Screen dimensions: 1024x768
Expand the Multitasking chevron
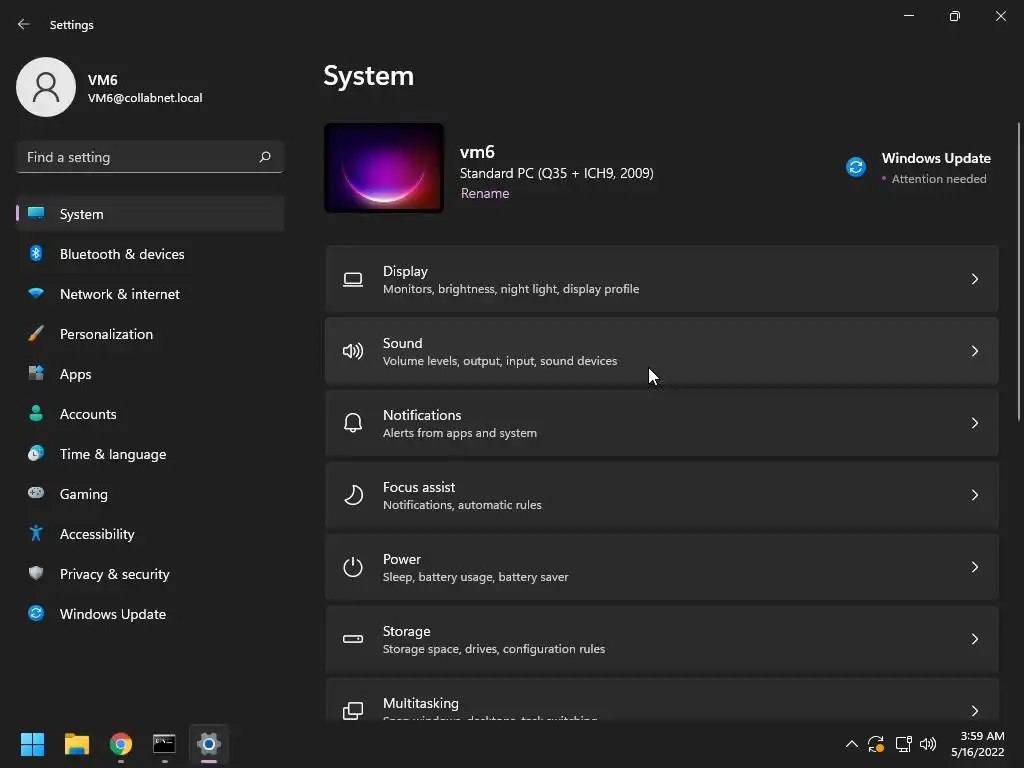tap(974, 711)
